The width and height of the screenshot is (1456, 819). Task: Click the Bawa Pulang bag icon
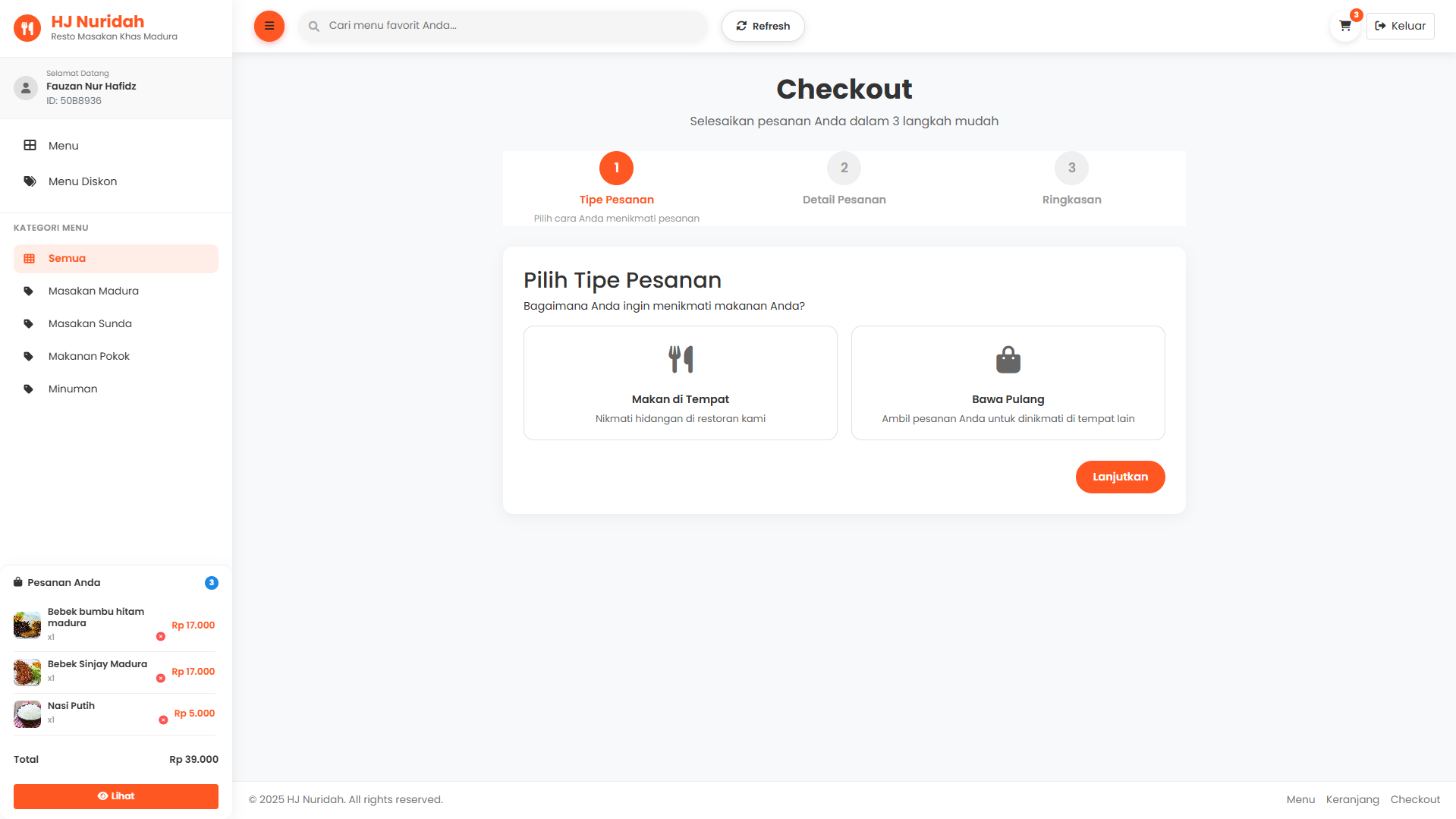point(1008,360)
